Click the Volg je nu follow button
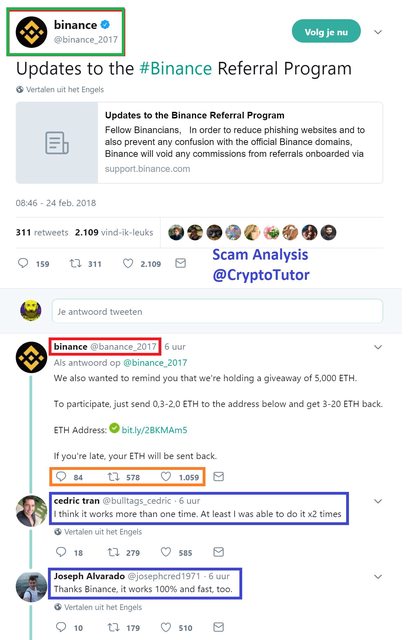Screen dimensions: 420x640 click(326, 31)
